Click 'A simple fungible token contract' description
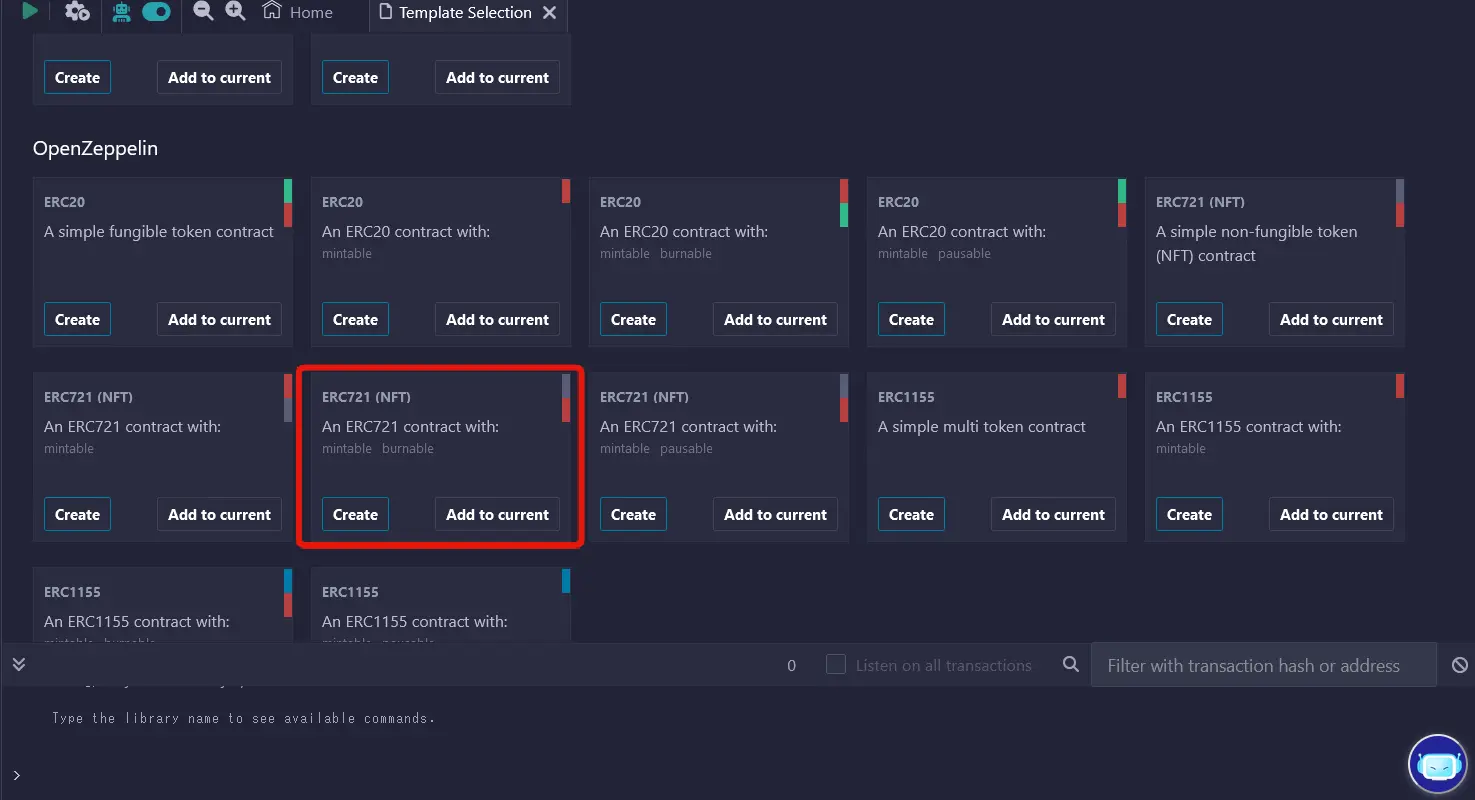Screen dimensions: 1475x800 click(159, 232)
